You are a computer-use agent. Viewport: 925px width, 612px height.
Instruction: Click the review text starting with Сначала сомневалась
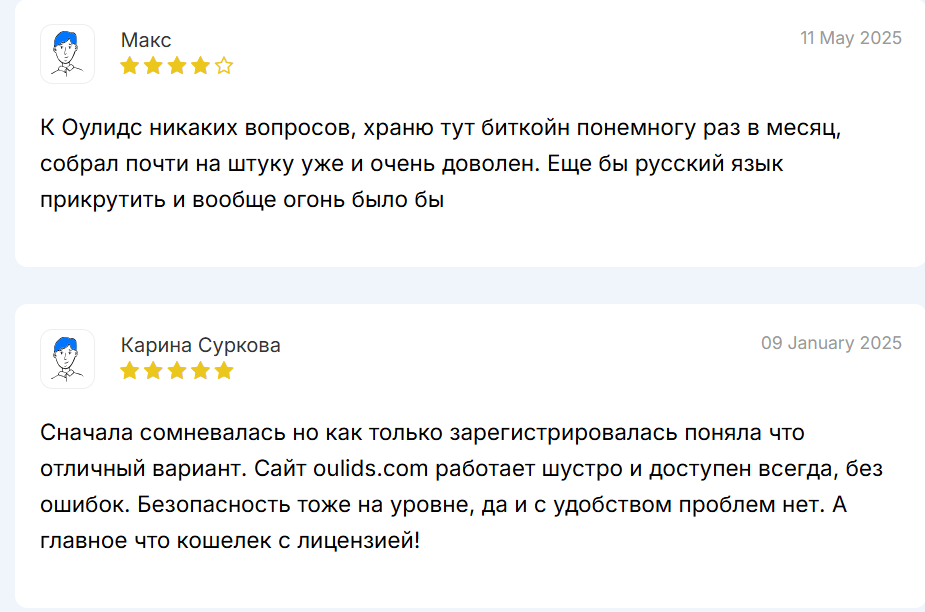pyautogui.click(x=422, y=433)
